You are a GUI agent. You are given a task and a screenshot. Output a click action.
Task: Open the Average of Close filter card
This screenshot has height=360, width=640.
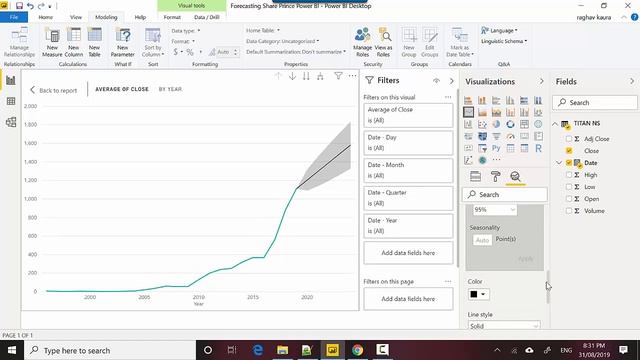(x=408, y=115)
